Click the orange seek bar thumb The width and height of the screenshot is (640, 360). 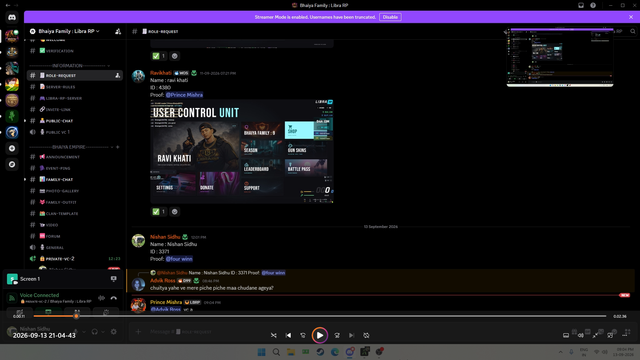tap(76, 316)
